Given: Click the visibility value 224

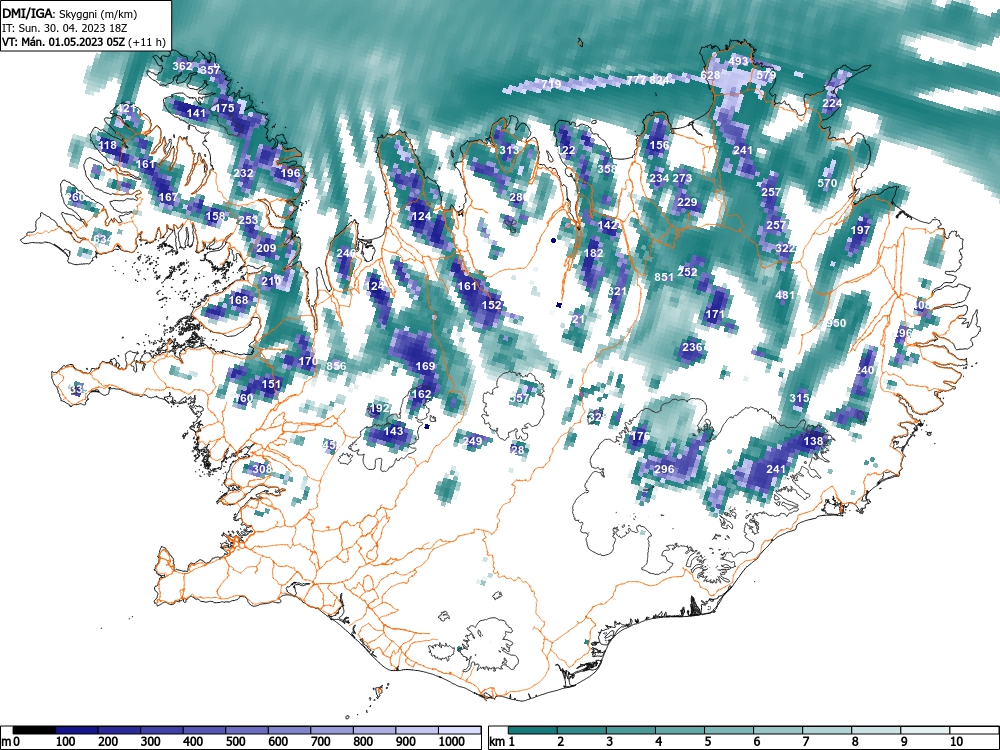Looking at the screenshot, I should coord(832,103).
